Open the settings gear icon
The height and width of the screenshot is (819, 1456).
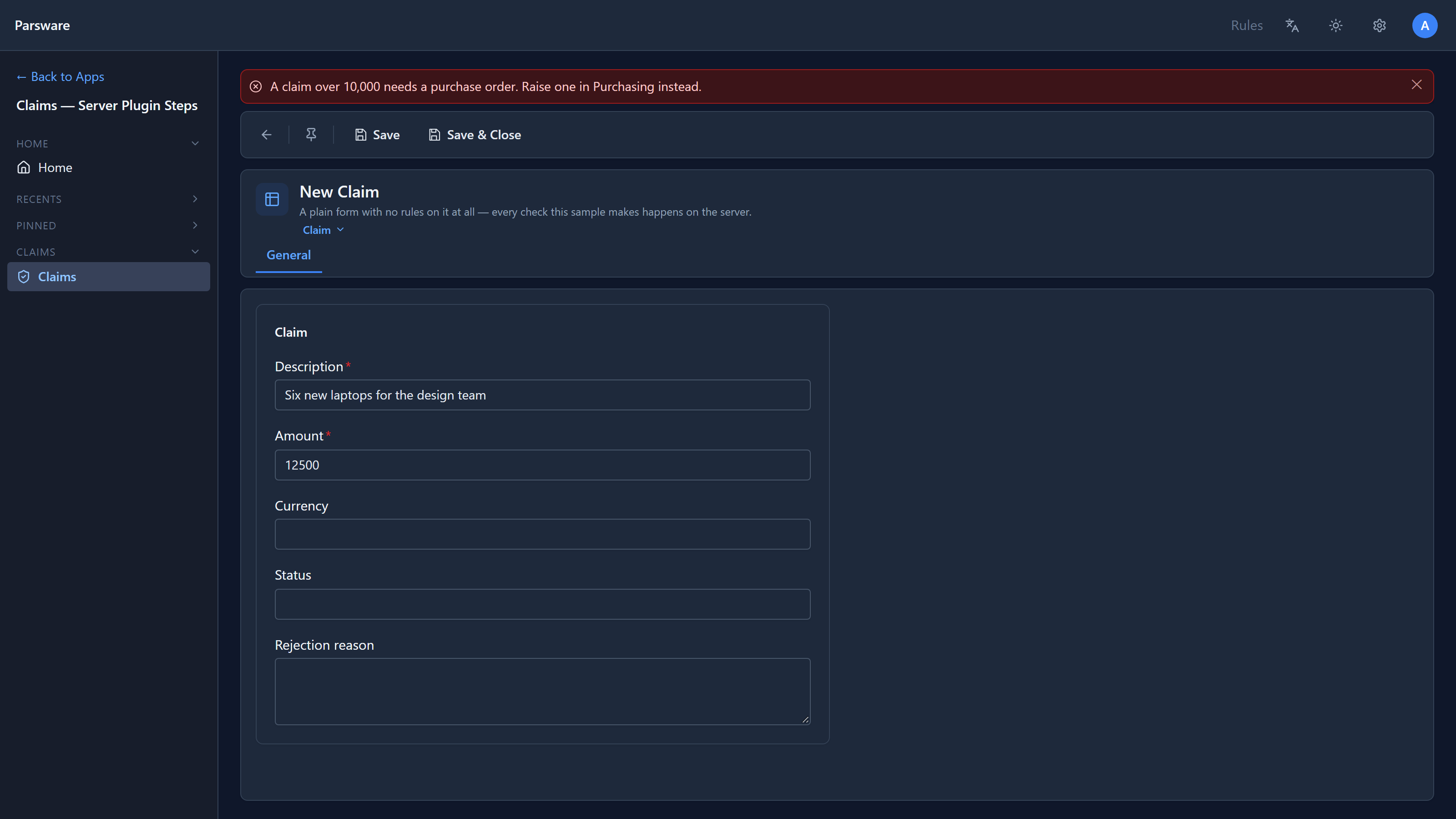1380,25
